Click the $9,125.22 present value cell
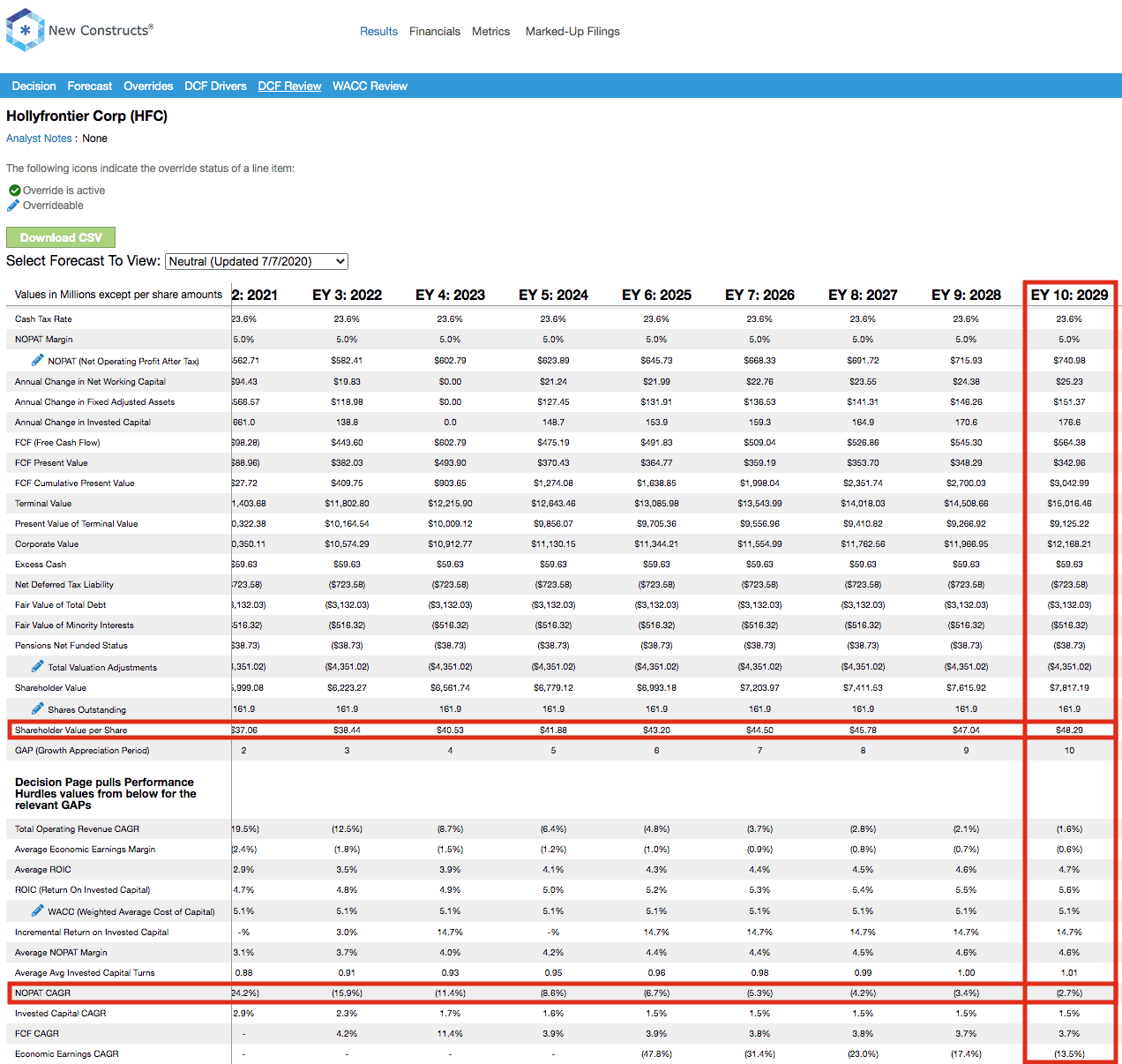This screenshot has height=1064, width=1122. pos(1069,524)
